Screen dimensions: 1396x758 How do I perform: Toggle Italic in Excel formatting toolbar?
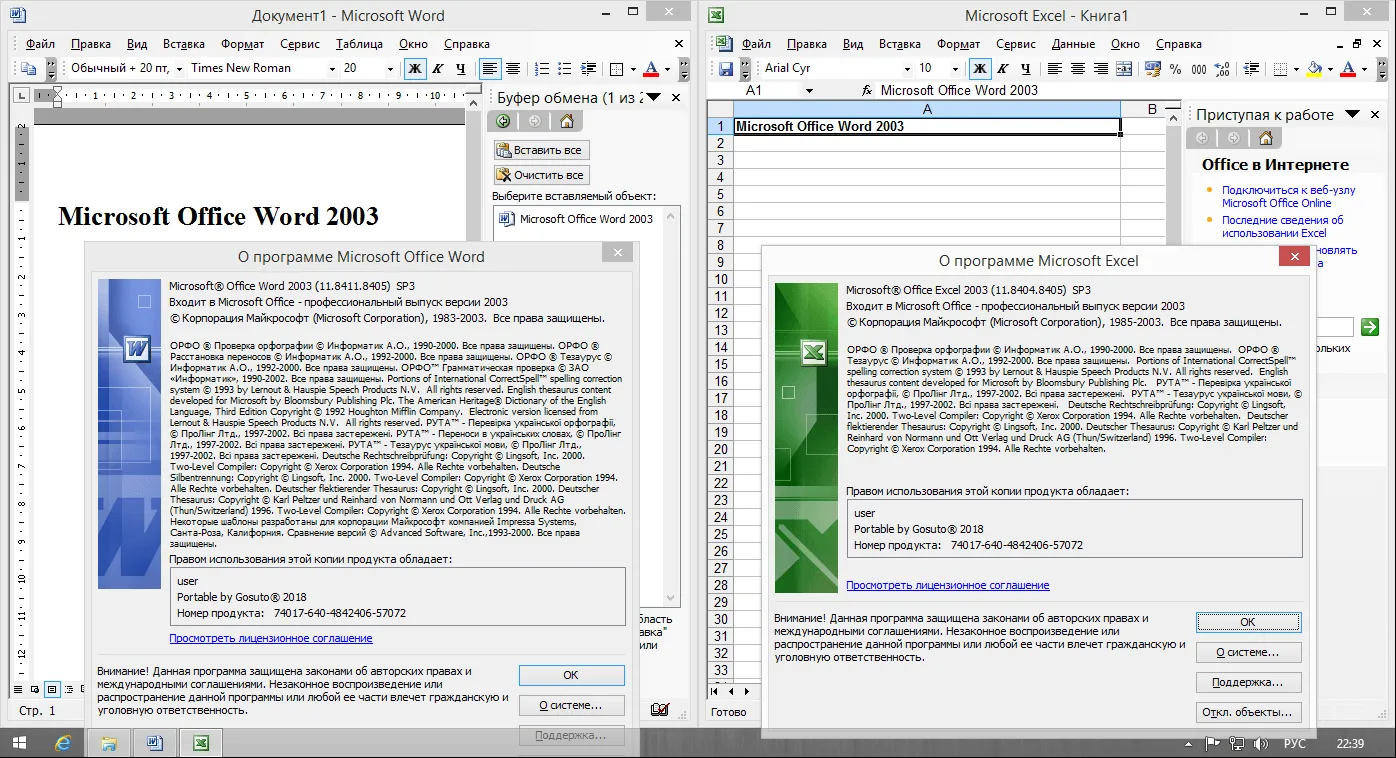tap(1003, 69)
